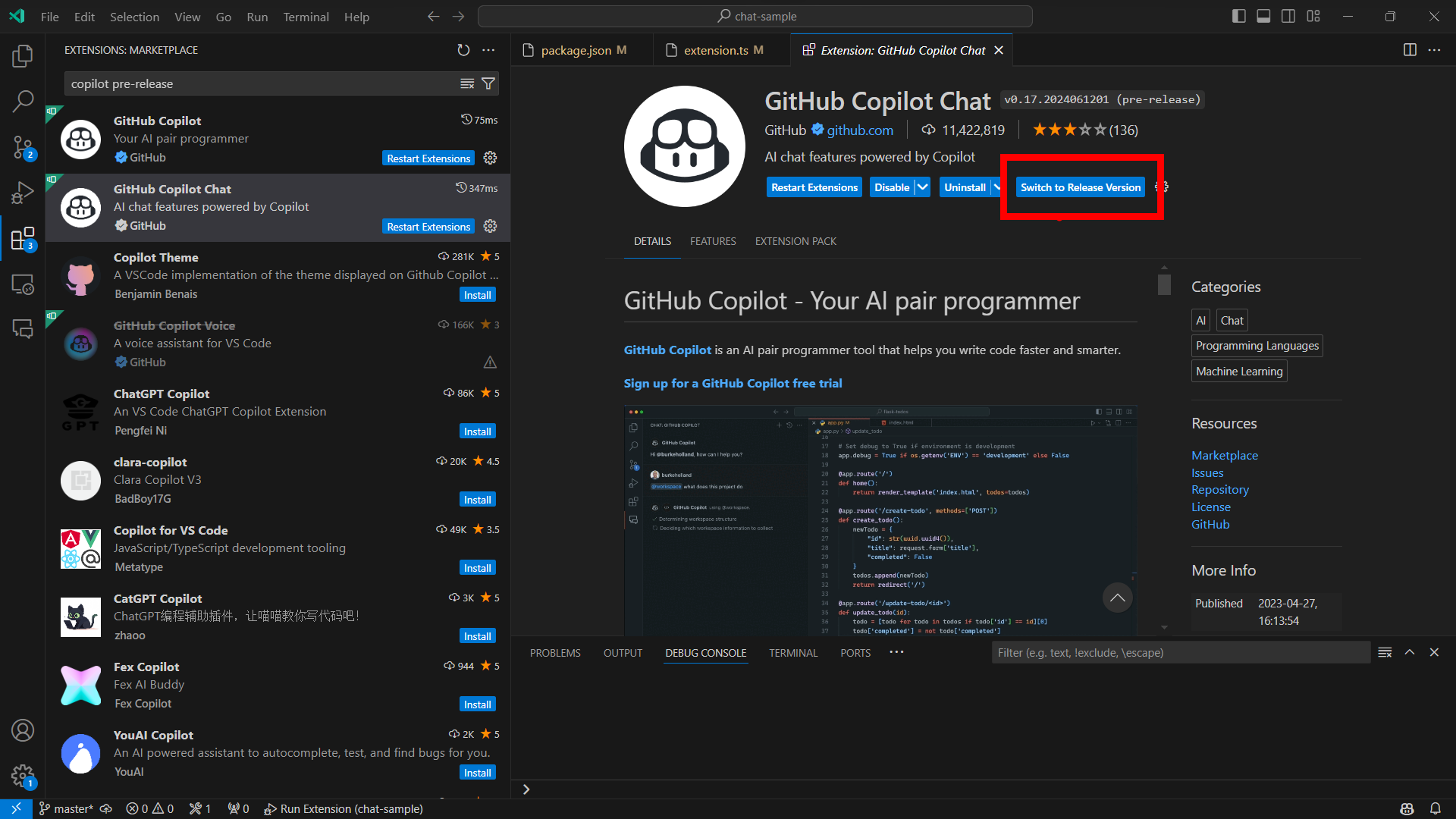Open Remote Explorer in activity bar
The height and width of the screenshot is (819, 1456).
coord(23,284)
